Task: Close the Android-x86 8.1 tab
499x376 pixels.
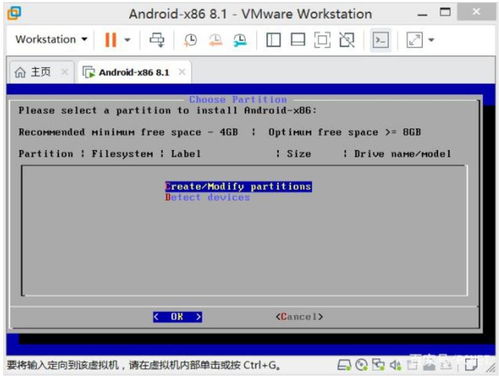Action: (182, 72)
